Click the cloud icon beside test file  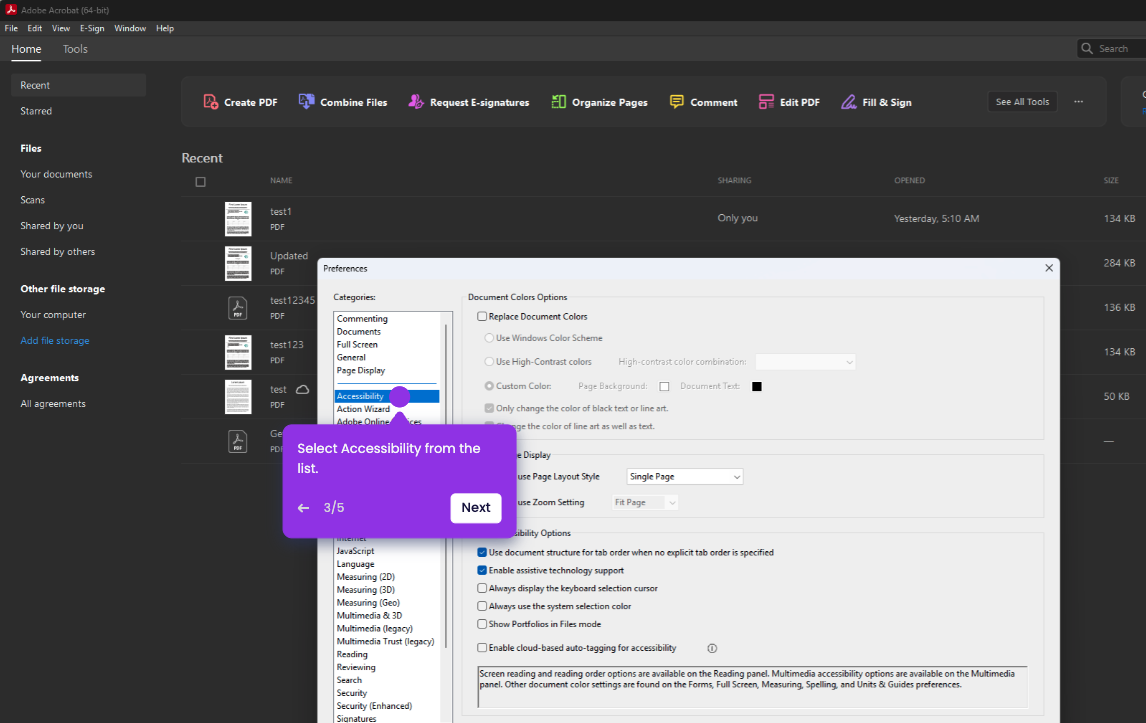coord(303,390)
